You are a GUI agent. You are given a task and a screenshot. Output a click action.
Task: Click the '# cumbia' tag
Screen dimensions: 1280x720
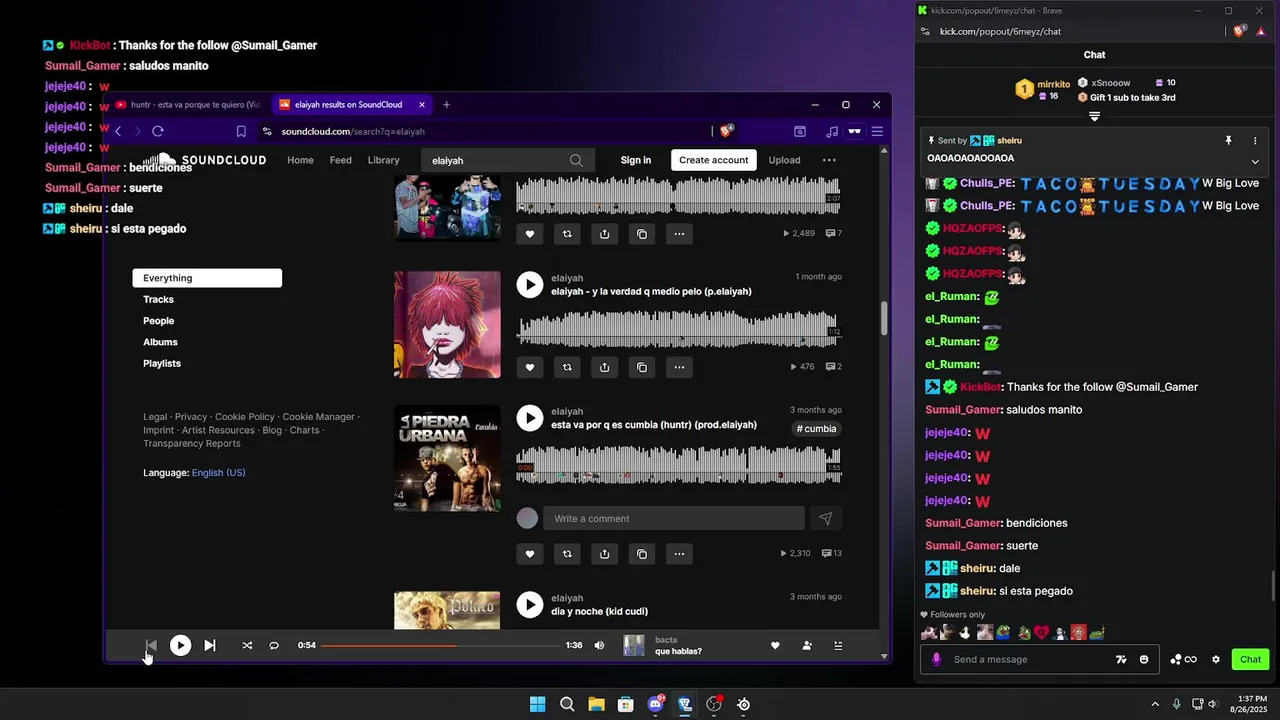click(x=817, y=429)
